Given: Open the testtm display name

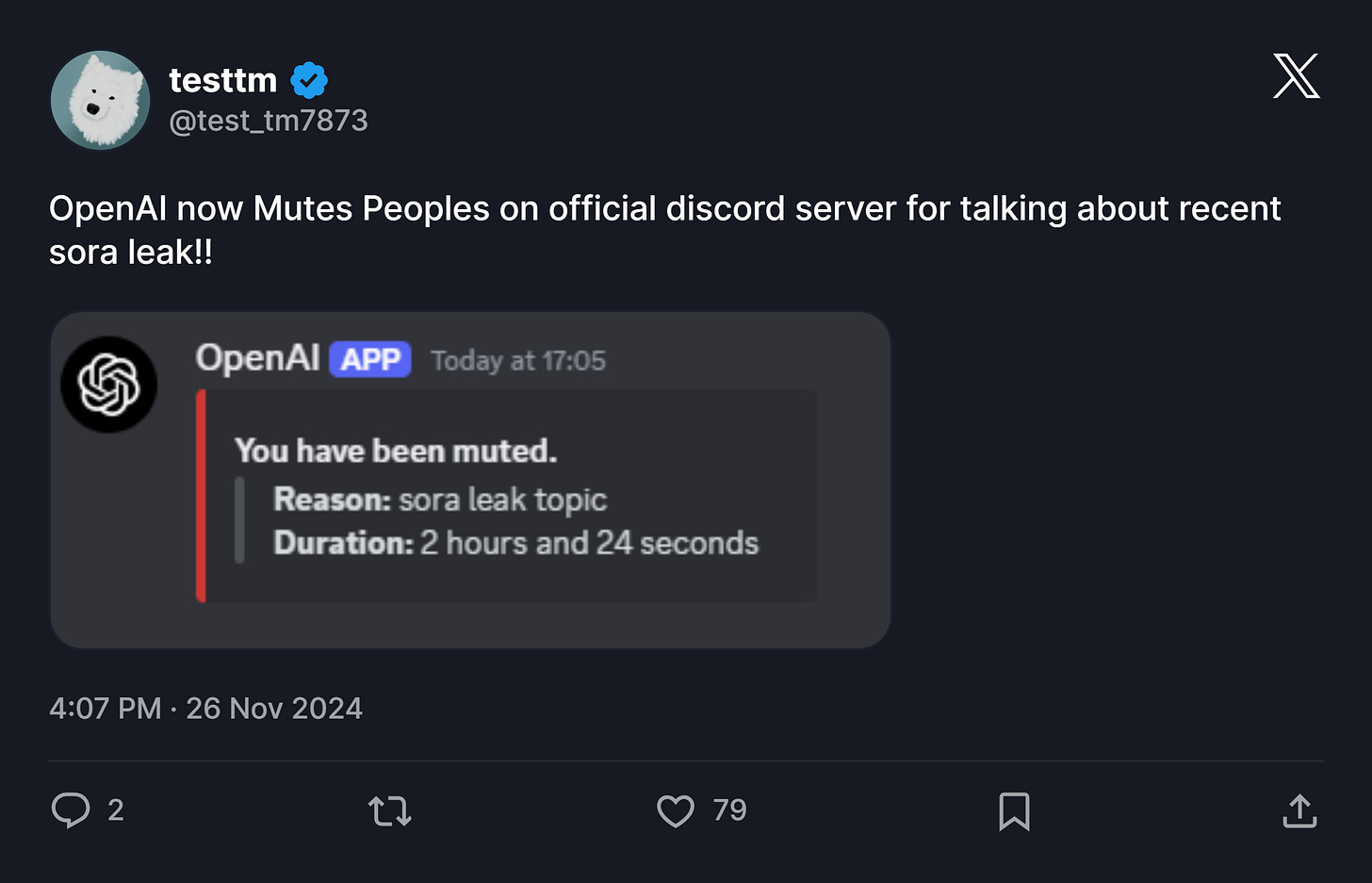Looking at the screenshot, I should click(223, 81).
